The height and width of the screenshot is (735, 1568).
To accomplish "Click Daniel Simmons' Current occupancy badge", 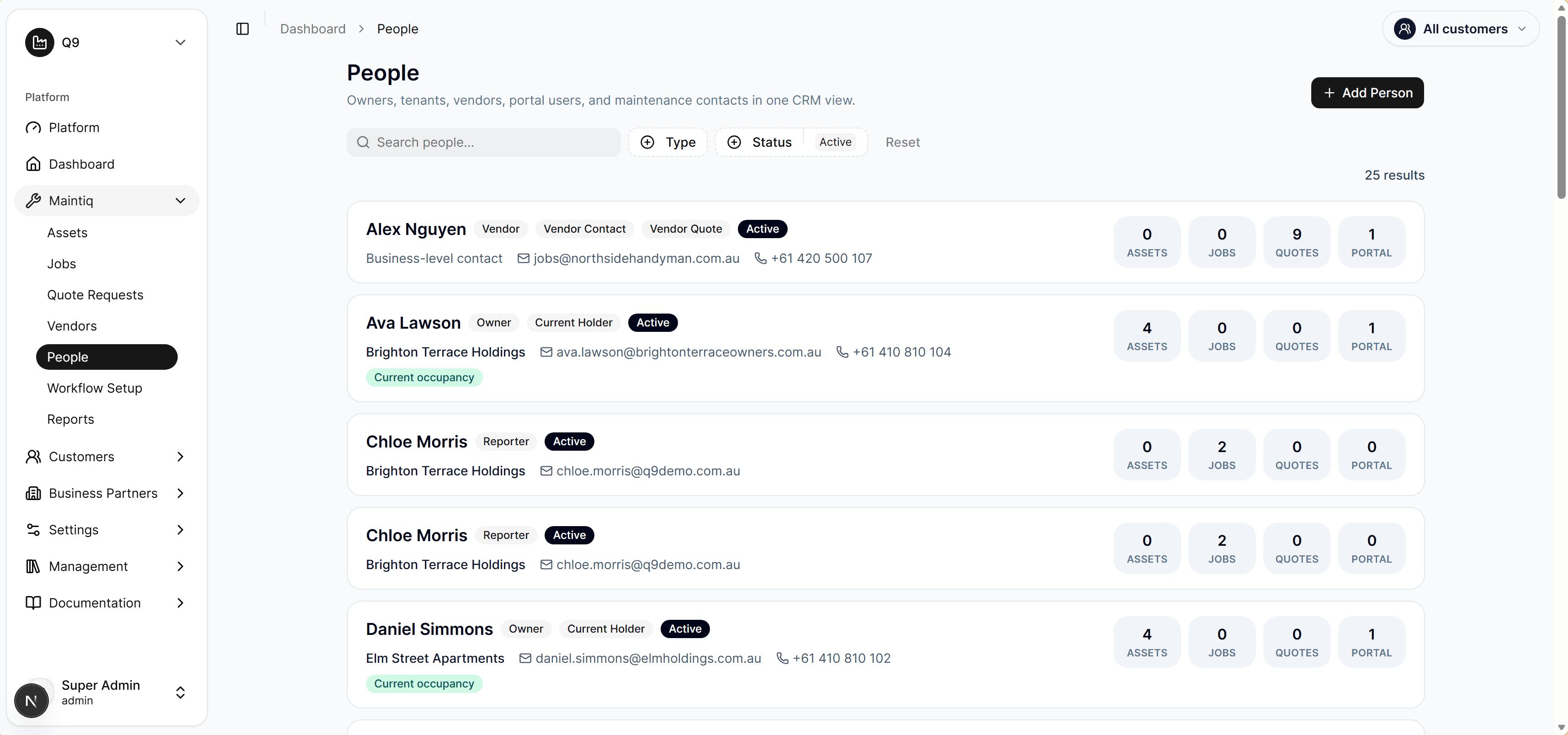I will pyautogui.click(x=424, y=683).
